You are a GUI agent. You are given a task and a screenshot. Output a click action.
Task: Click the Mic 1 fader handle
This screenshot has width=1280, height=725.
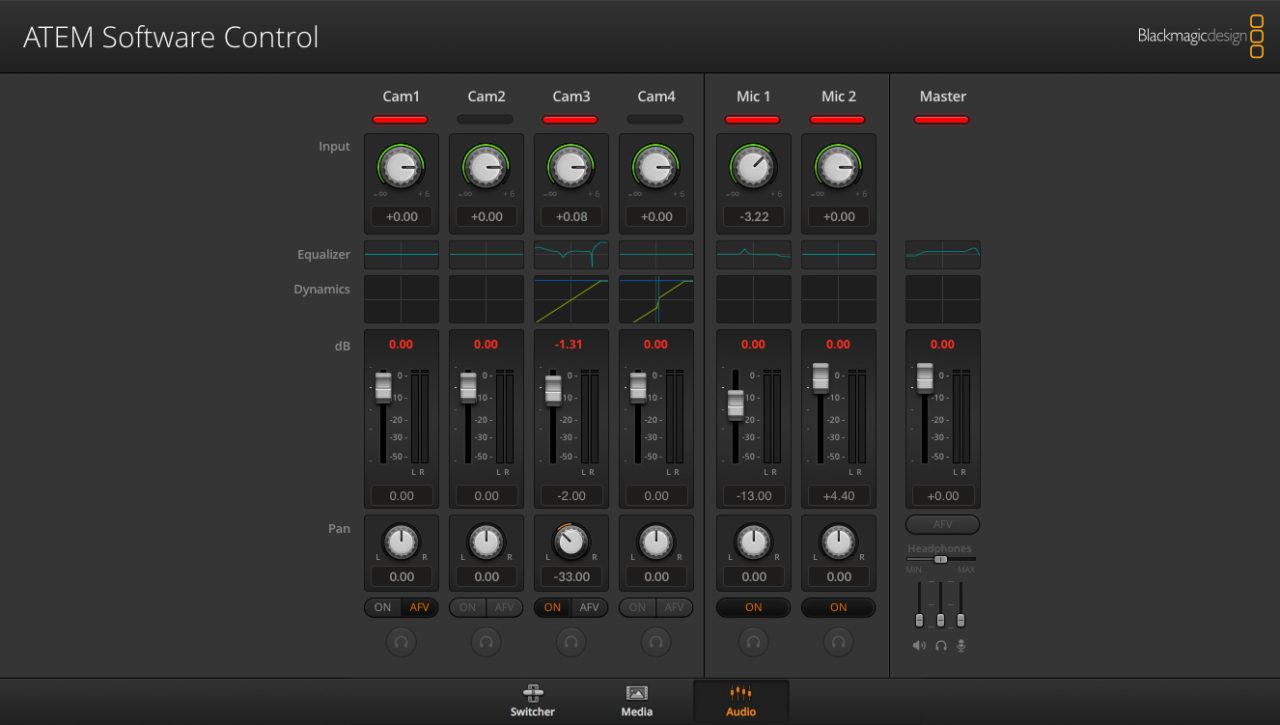(x=736, y=404)
